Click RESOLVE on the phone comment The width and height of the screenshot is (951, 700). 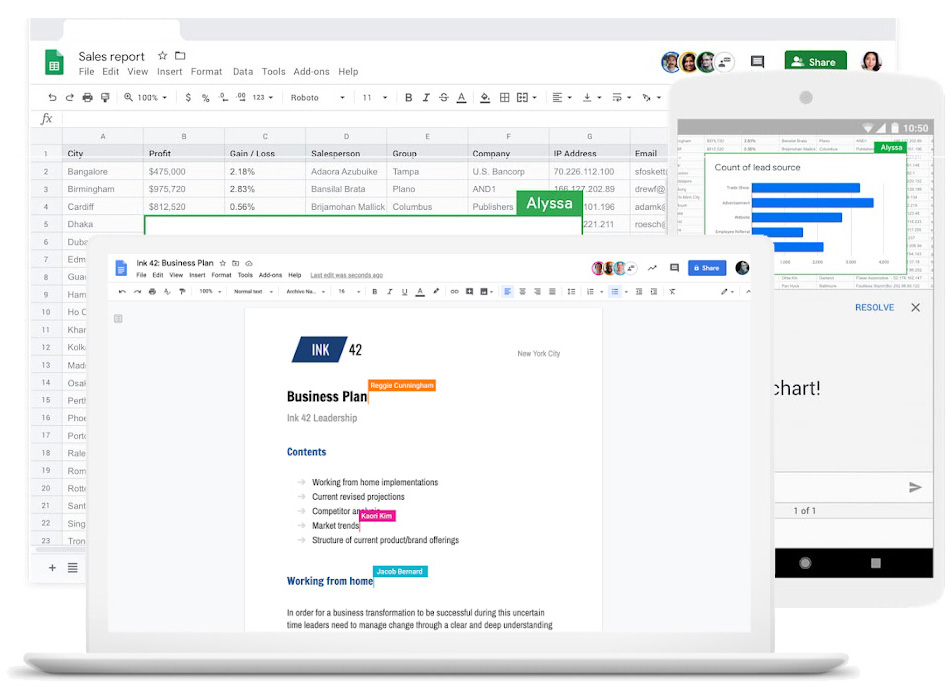tap(874, 308)
